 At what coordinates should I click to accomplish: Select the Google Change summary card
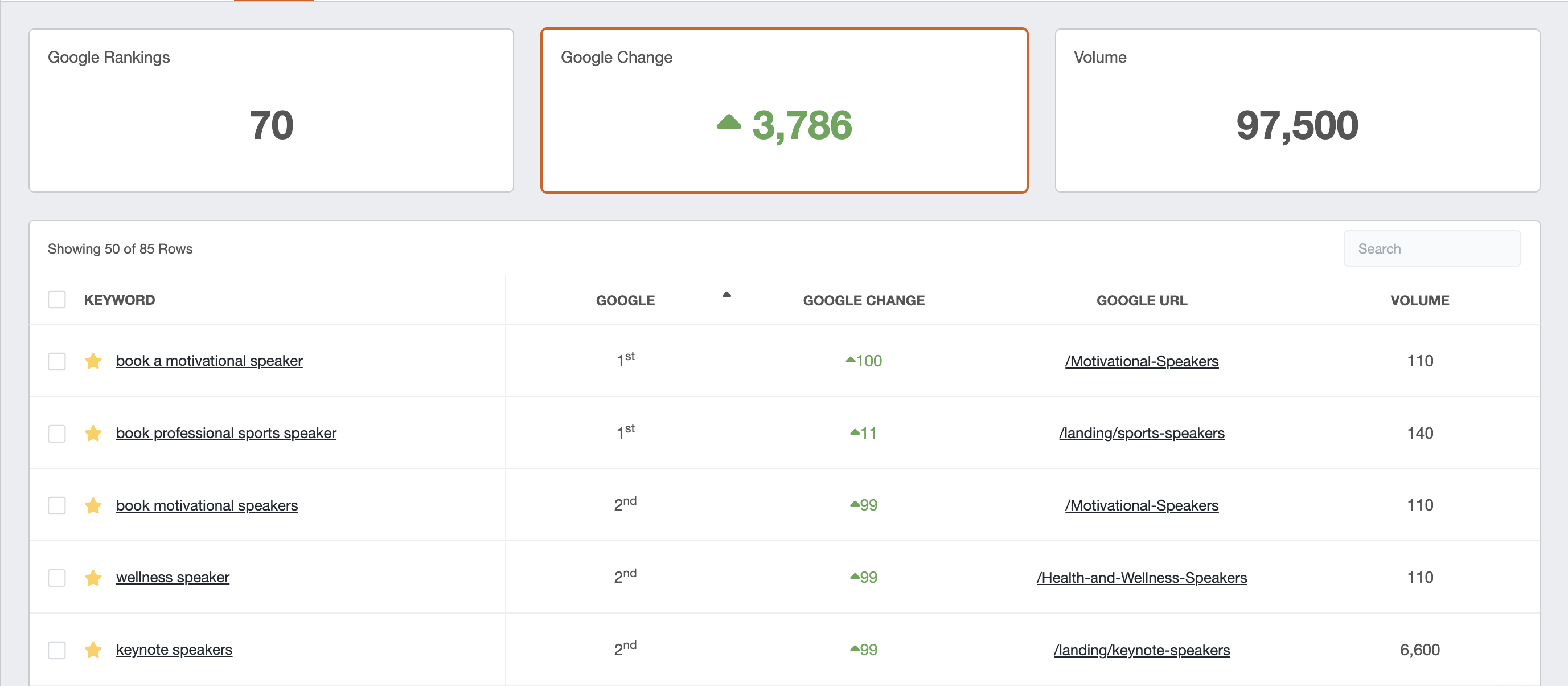coord(784,111)
